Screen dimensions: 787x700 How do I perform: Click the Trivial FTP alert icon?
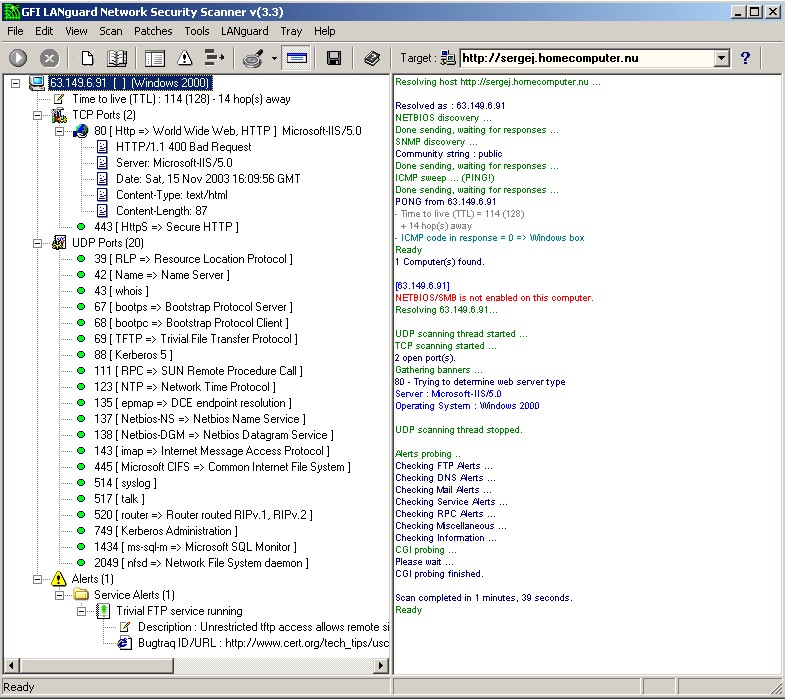[103, 611]
